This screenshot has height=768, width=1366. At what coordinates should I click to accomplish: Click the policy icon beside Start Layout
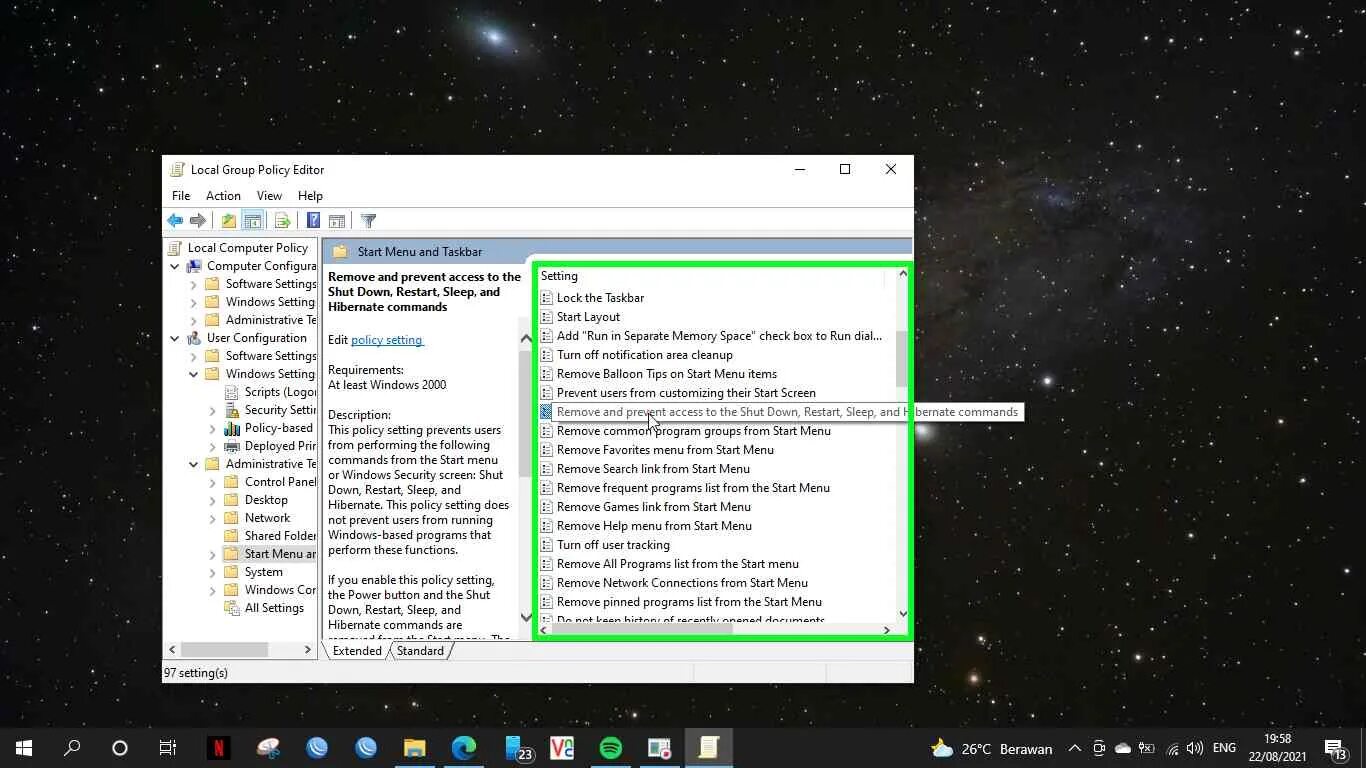[546, 317]
